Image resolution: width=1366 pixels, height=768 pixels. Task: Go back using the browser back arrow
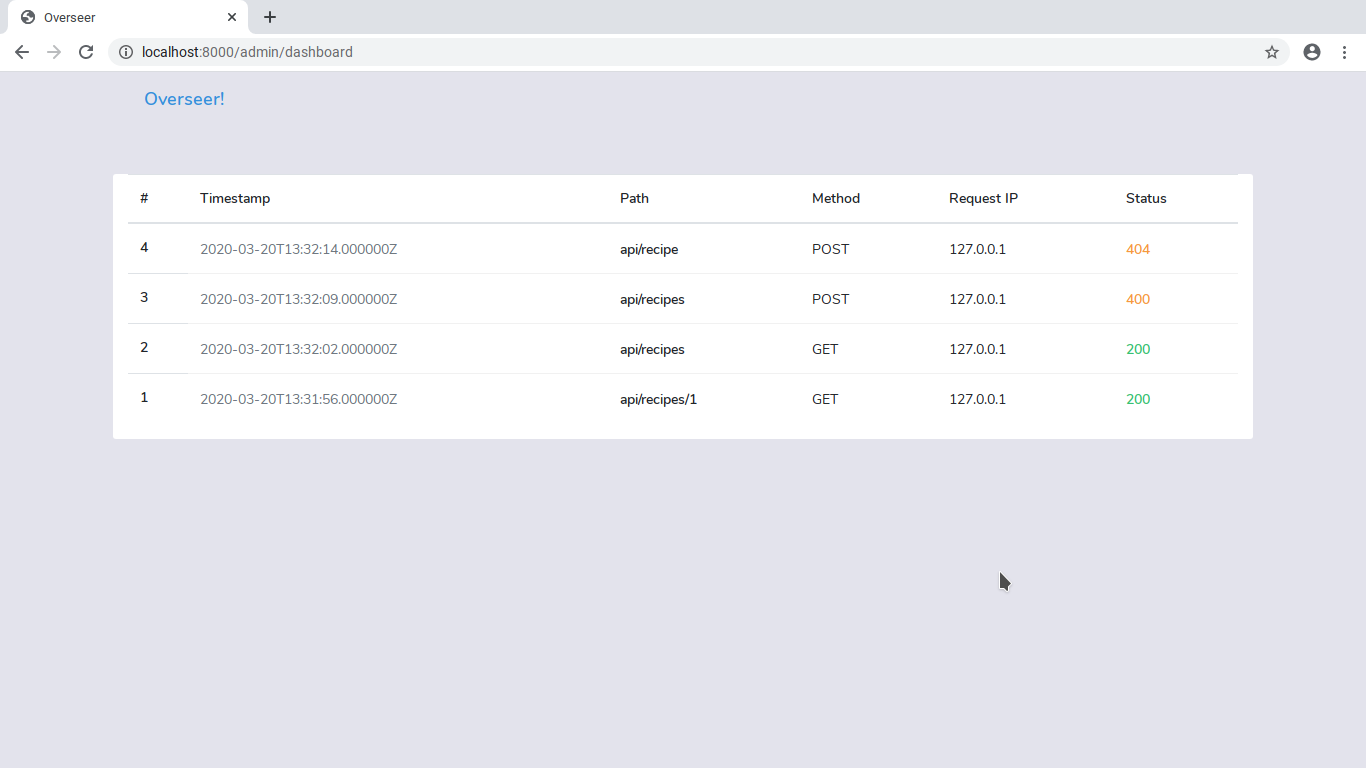(x=22, y=52)
